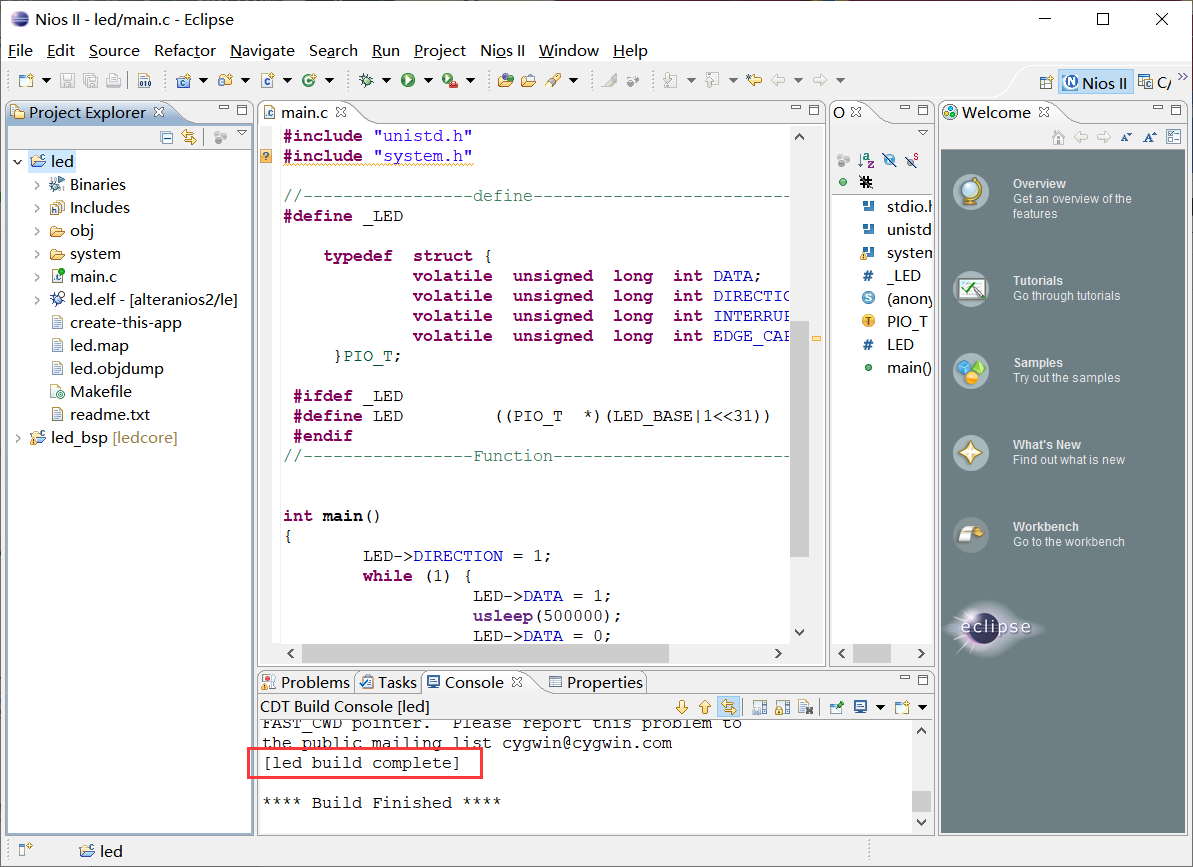Image resolution: width=1193 pixels, height=867 pixels.
Task: Toggle Link with Editor in Project Explorer
Action: coord(188,138)
